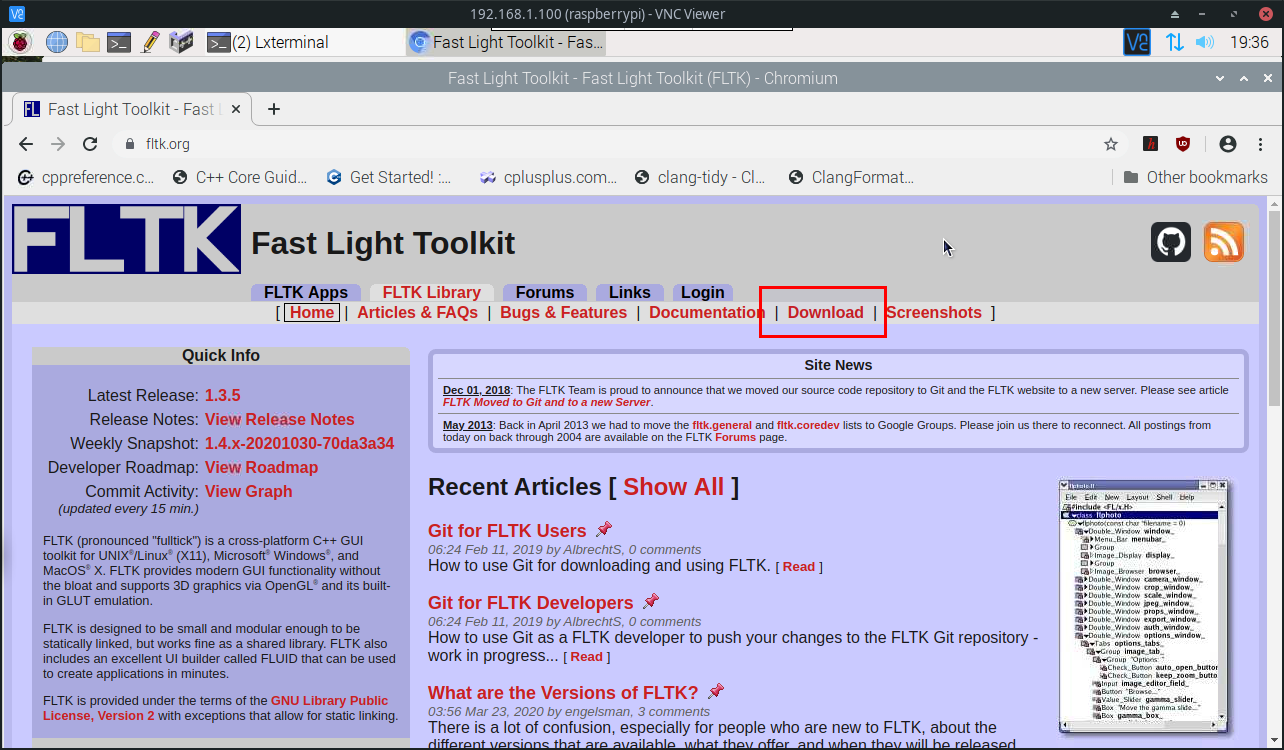The width and height of the screenshot is (1284, 750).
Task: Switch to FLTK Library tab
Action: [432, 292]
